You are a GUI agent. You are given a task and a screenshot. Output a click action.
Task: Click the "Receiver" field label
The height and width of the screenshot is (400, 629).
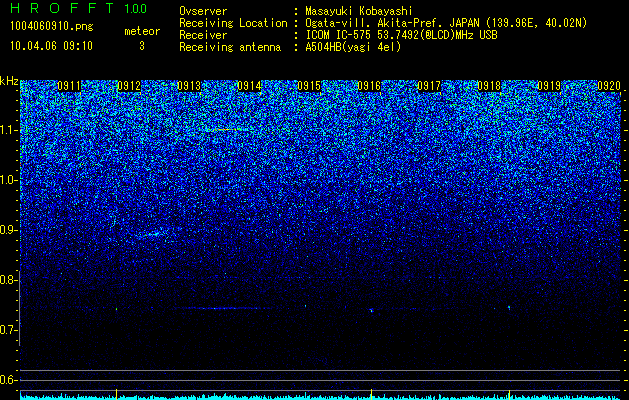[203, 35]
